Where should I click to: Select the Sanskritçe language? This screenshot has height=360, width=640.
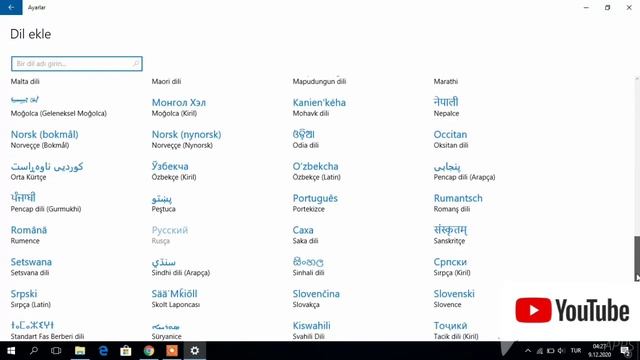(x=450, y=234)
